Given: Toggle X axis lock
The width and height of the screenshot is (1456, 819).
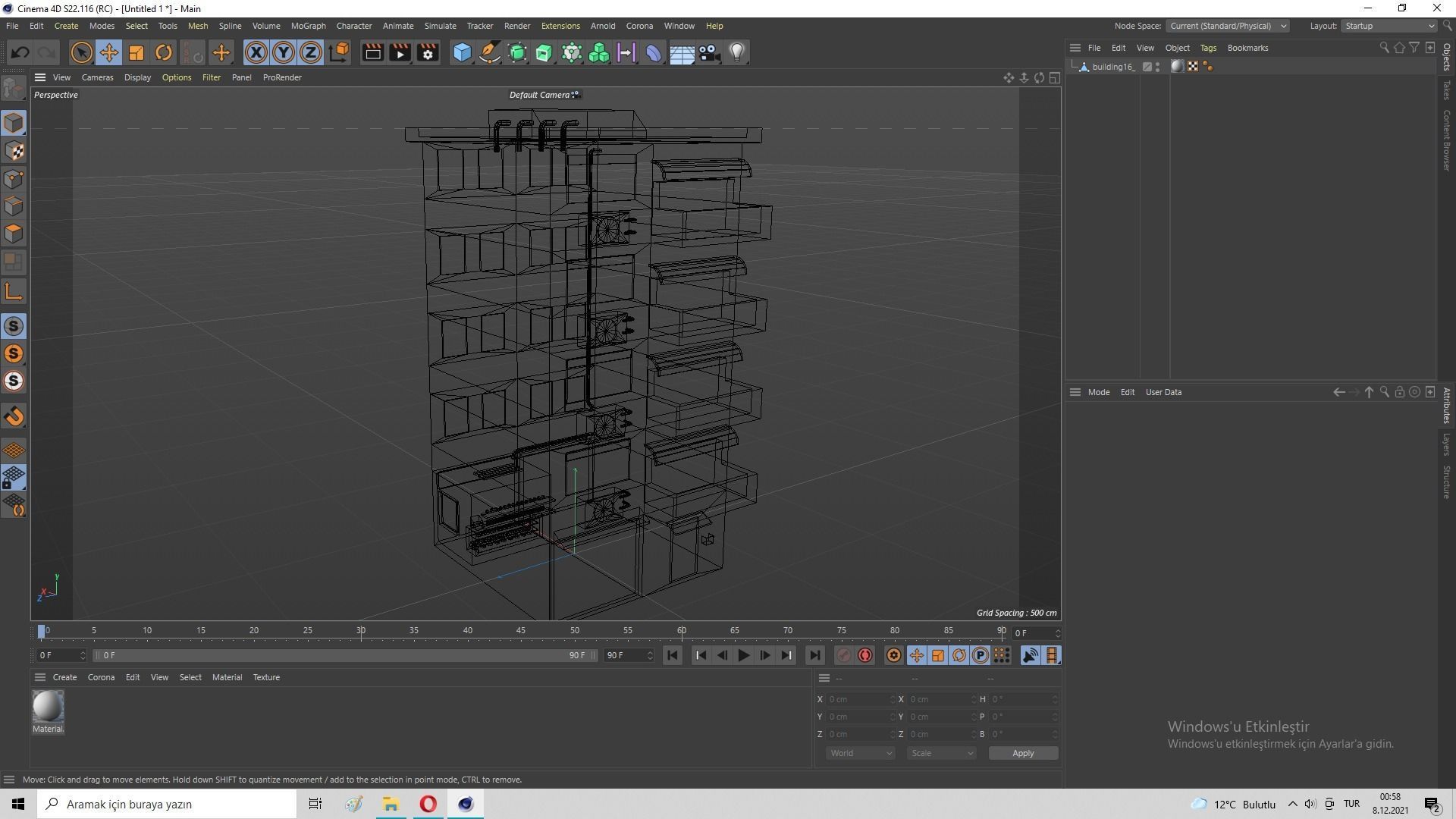Looking at the screenshot, I should [256, 52].
